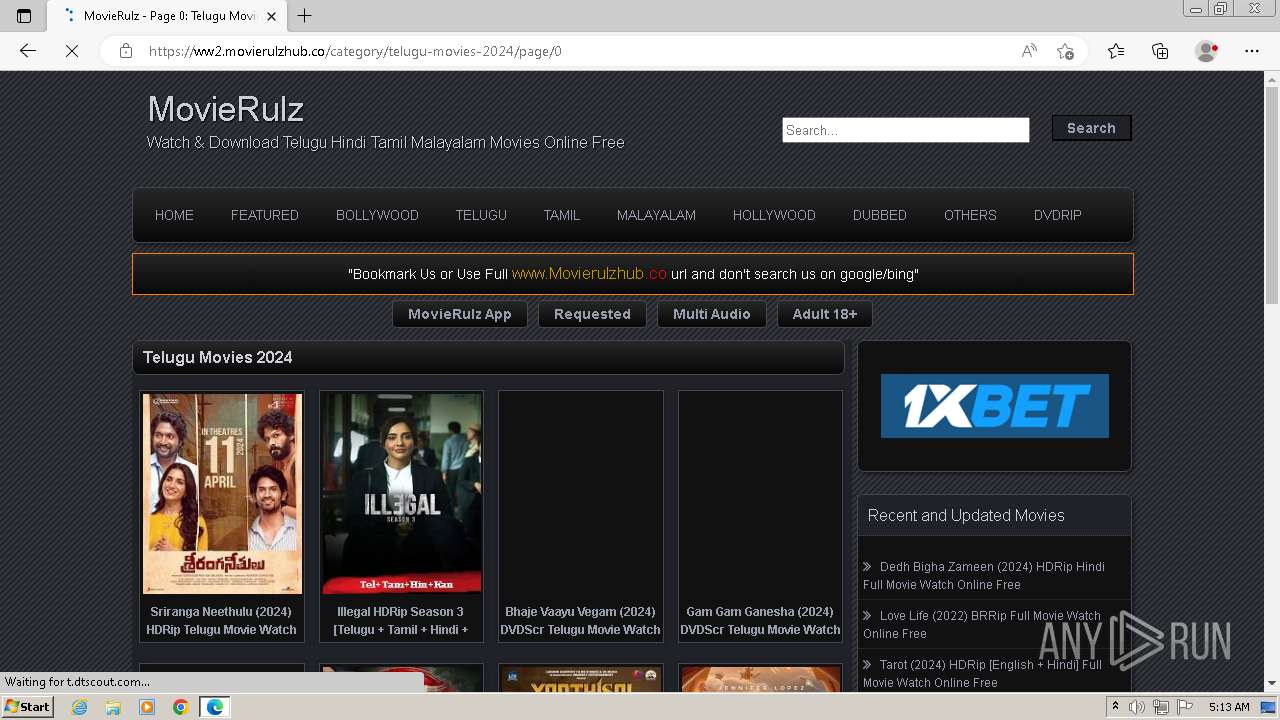Switch to Edge taskbar button
Screen dimensions: 1280x720
click(x=215, y=707)
